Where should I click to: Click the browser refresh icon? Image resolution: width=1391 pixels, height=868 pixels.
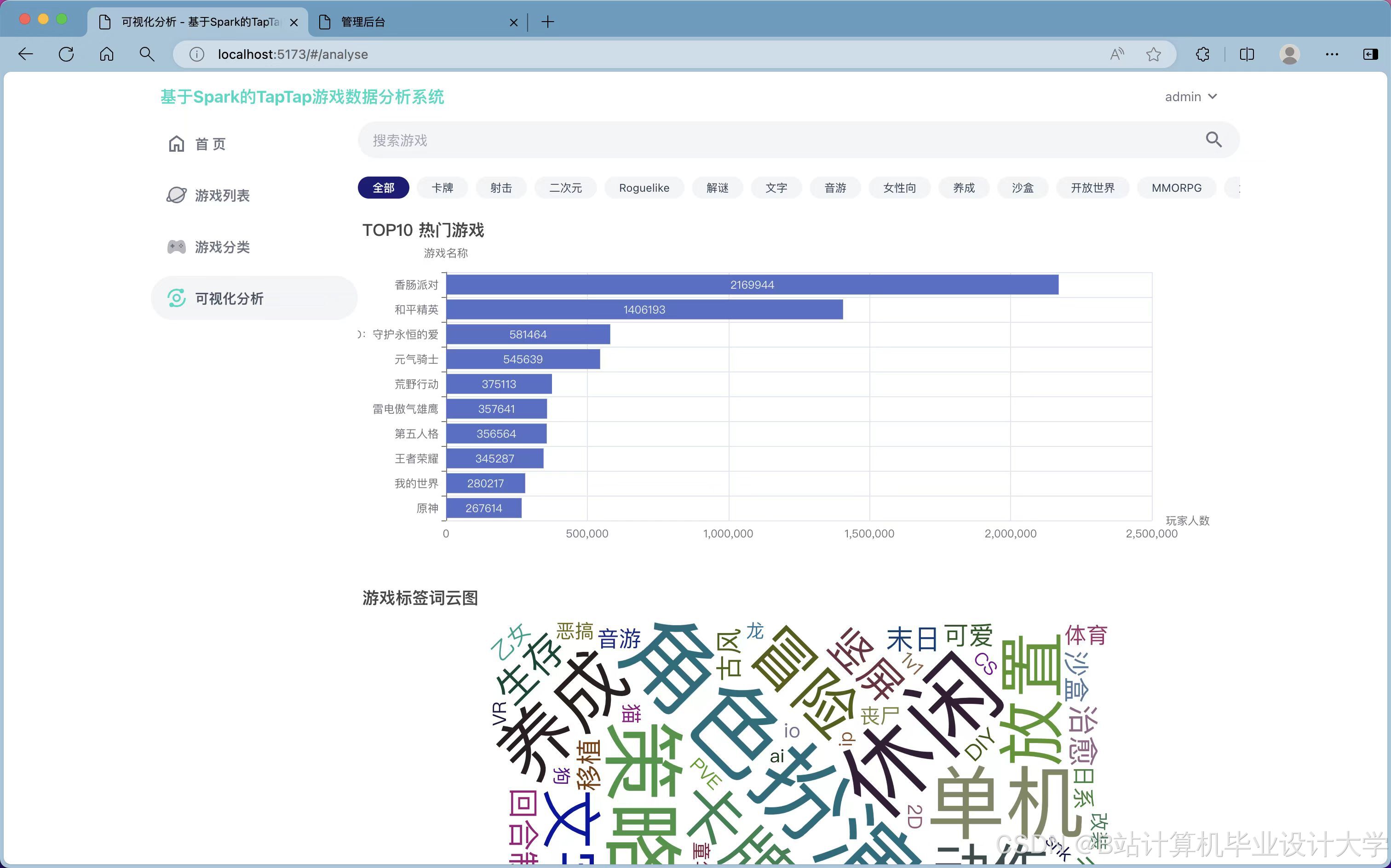[x=66, y=55]
